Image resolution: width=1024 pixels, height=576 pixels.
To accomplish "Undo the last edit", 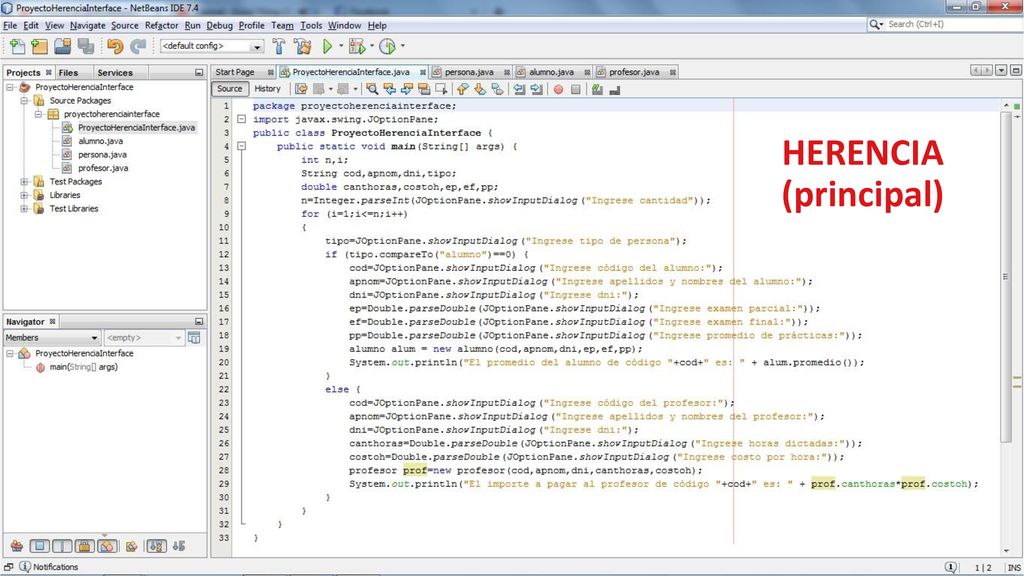I will tap(115, 46).
